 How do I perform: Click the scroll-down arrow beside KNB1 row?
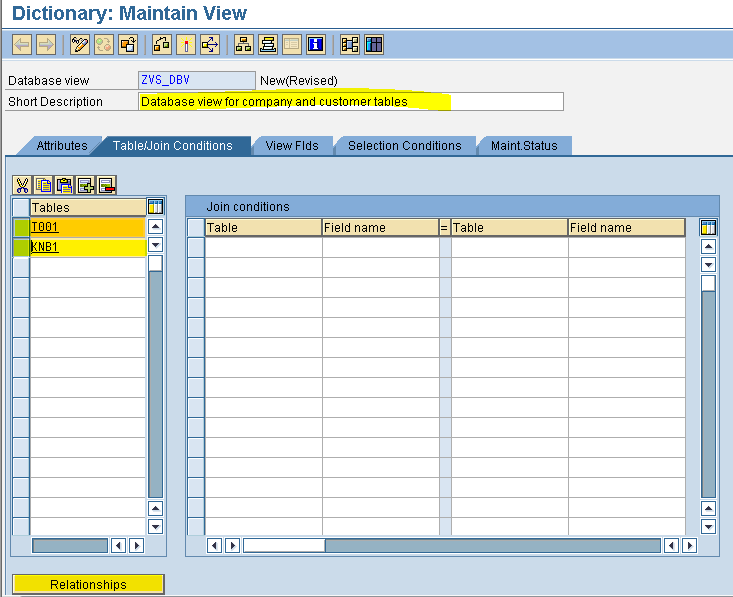click(x=155, y=245)
